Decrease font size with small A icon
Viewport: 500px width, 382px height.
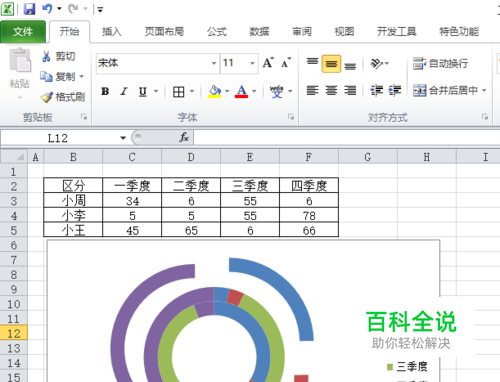[286, 63]
